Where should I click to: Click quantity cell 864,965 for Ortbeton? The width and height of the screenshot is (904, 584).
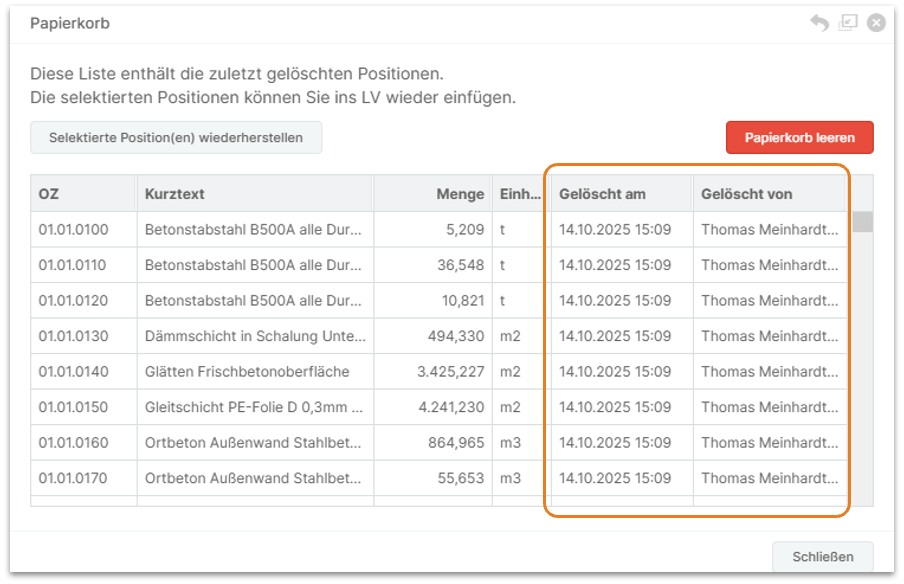pyautogui.click(x=454, y=443)
